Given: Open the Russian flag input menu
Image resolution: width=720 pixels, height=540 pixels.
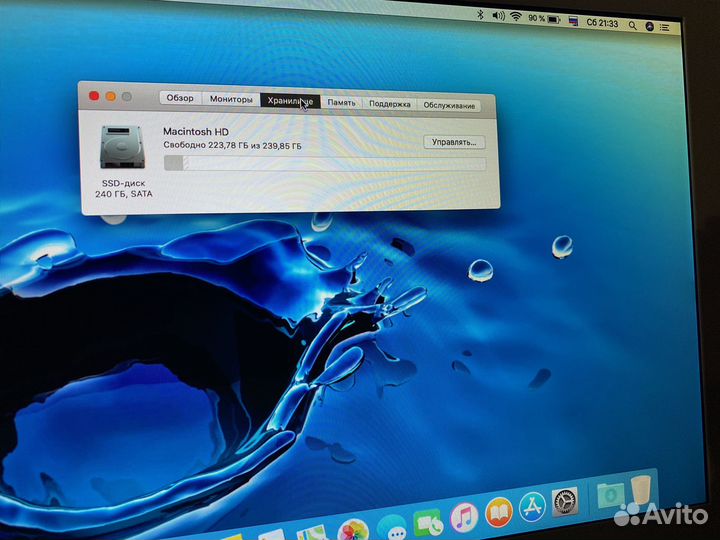Looking at the screenshot, I should [573, 21].
